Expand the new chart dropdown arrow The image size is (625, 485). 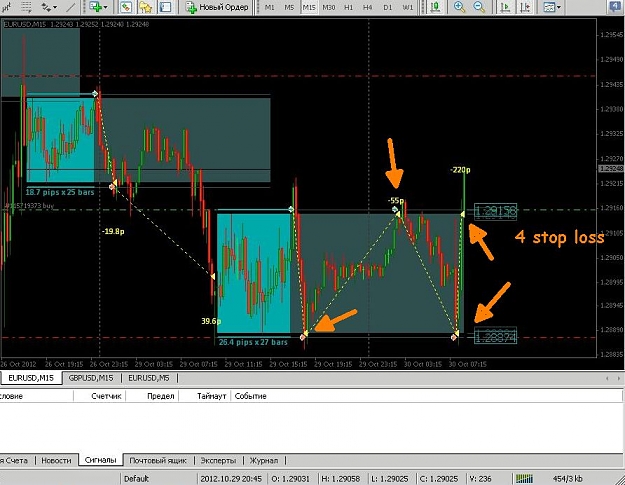pos(106,7)
